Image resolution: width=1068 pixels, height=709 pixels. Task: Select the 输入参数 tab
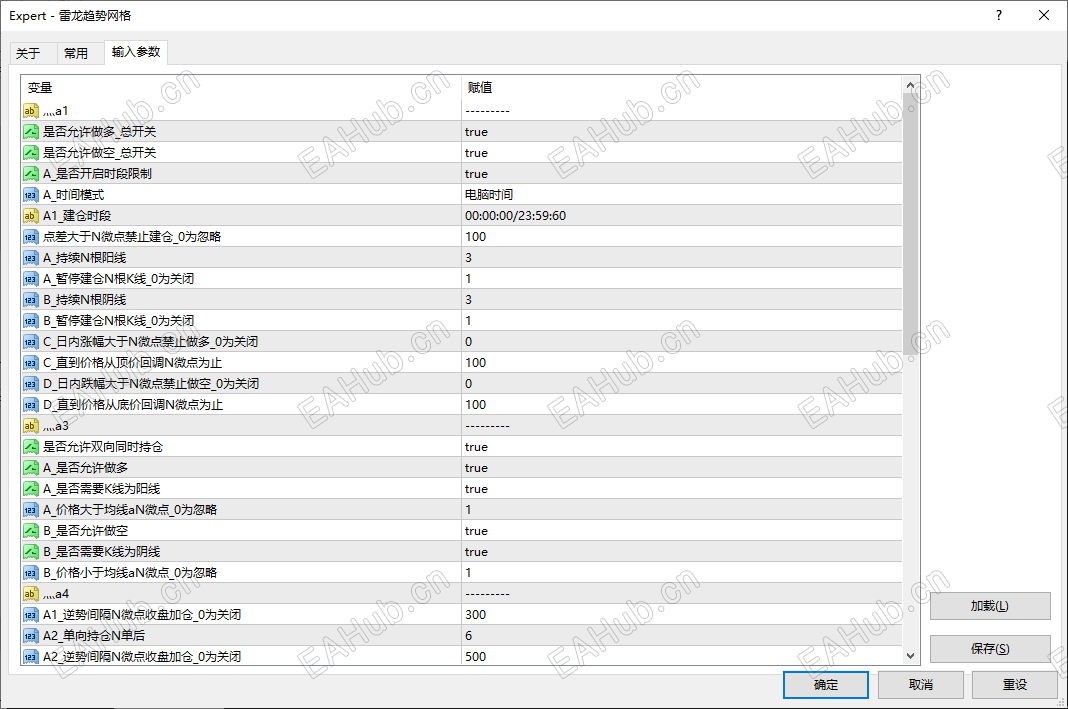tap(136, 52)
